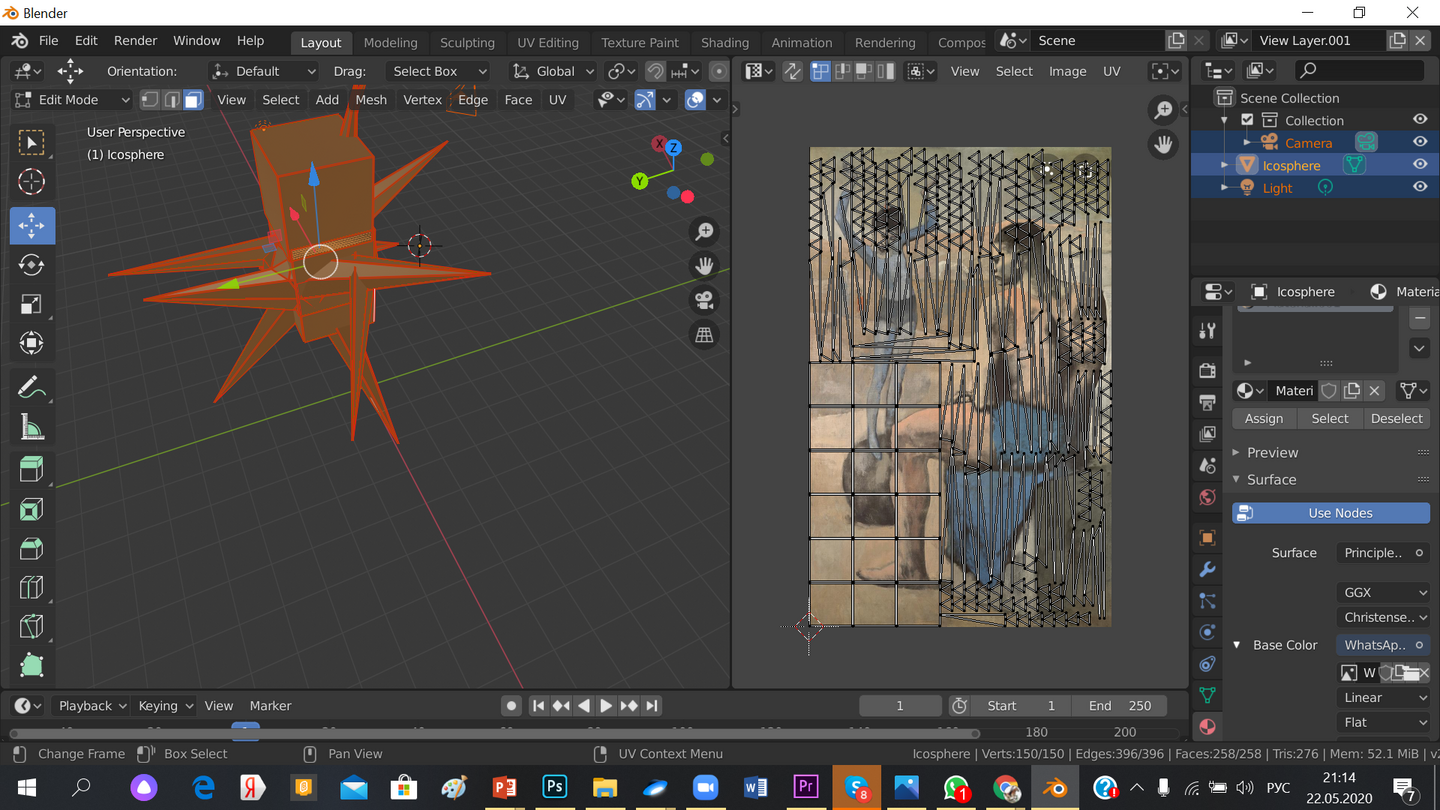Open the Orientation Default dropdown
This screenshot has width=1440, height=810.
(264, 71)
